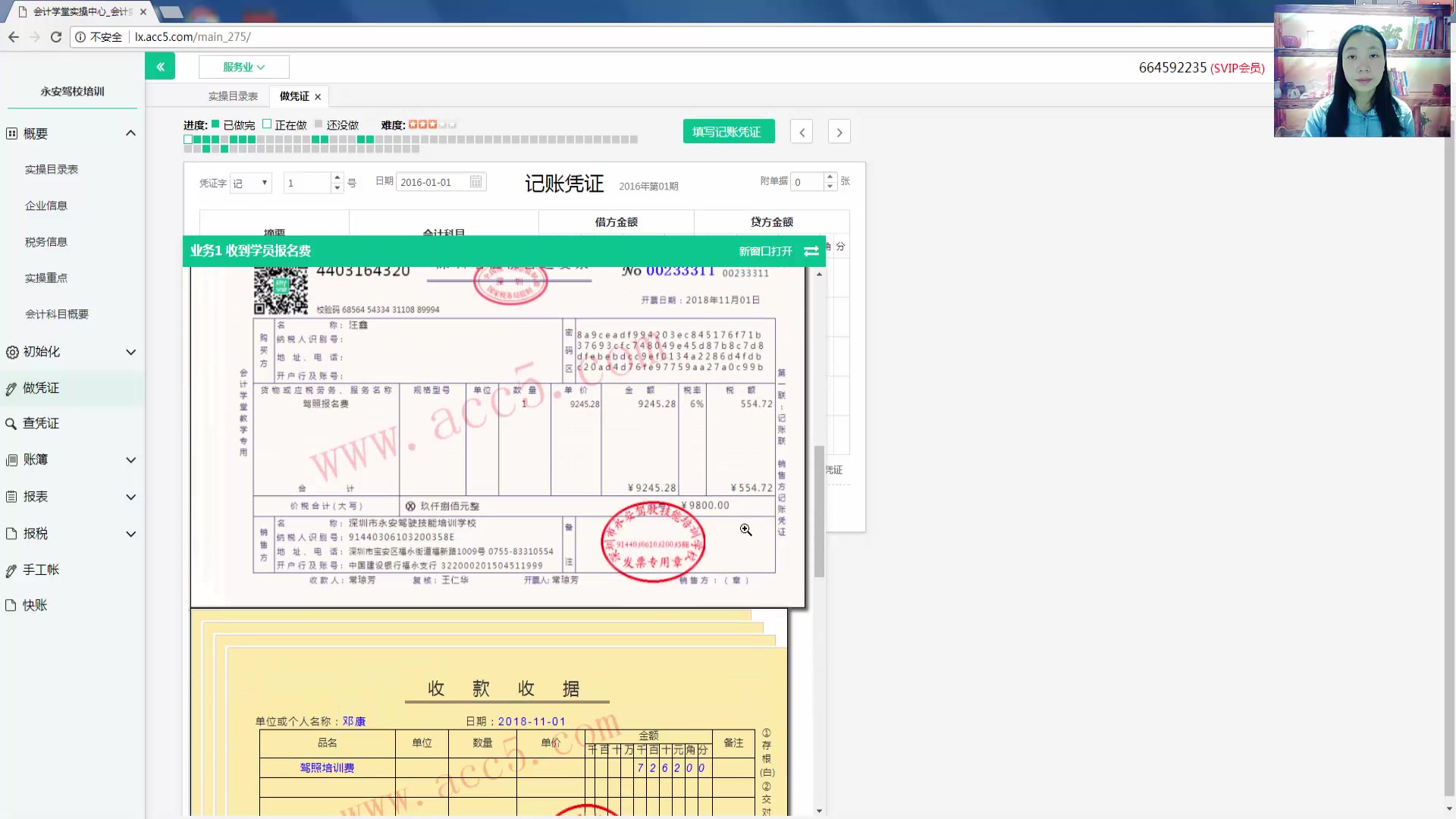
Task: Toggle the 已做完 progress legend box
Action: click(215, 124)
